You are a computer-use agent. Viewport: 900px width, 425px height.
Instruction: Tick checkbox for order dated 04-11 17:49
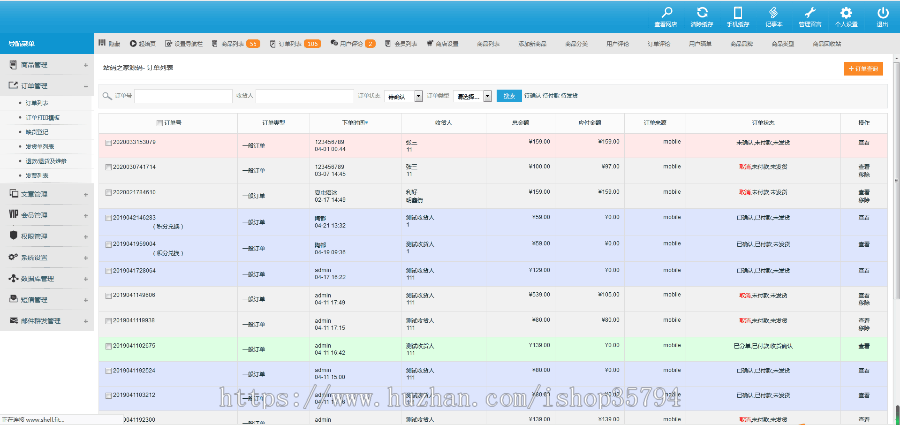[x=108, y=295]
